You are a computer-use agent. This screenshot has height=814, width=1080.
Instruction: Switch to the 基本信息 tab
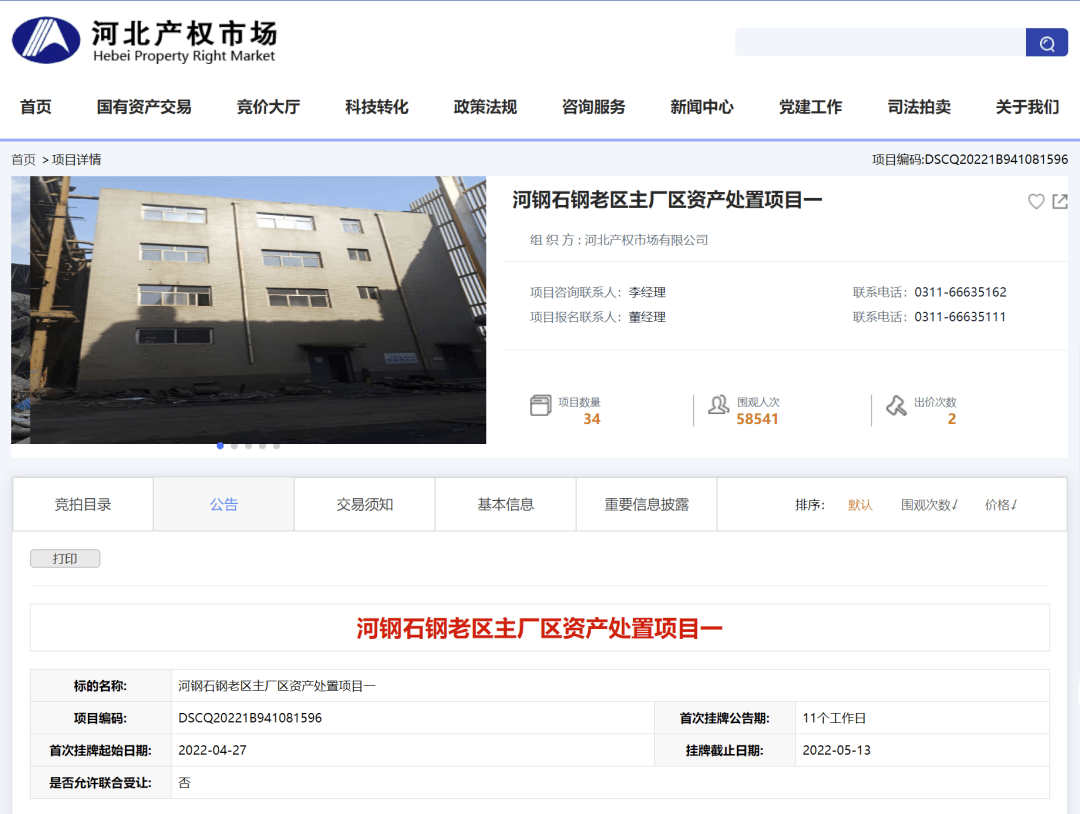tap(506, 504)
